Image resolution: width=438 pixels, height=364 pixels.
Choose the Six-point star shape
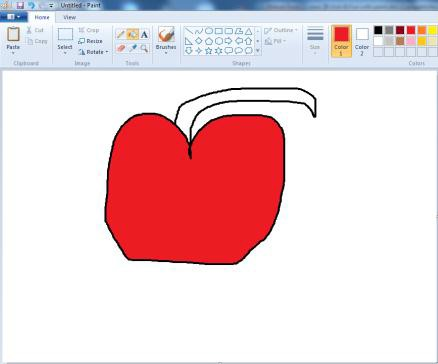(x=219, y=51)
